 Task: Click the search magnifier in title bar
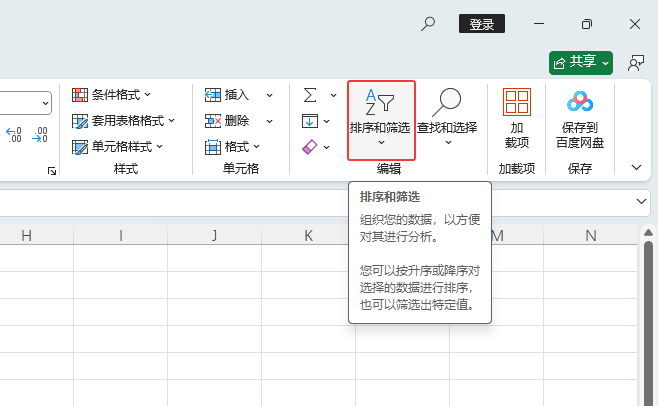tap(428, 24)
